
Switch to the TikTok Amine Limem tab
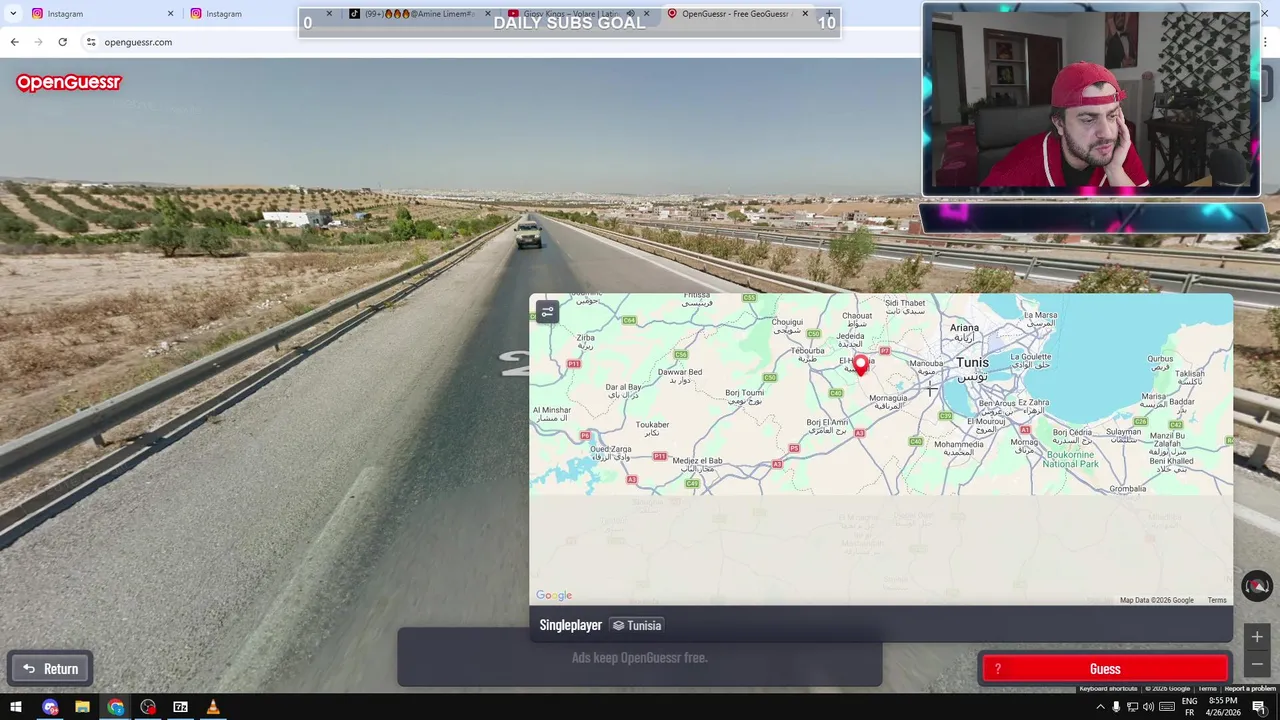(x=420, y=14)
